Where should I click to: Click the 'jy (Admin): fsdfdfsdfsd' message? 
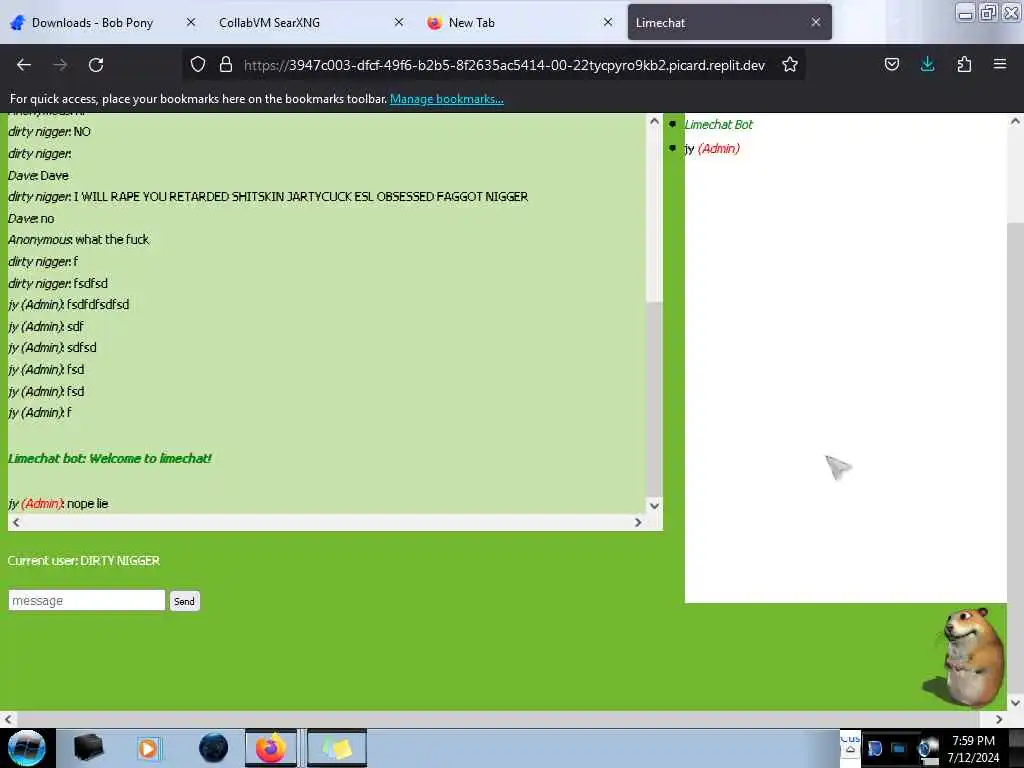(x=69, y=304)
